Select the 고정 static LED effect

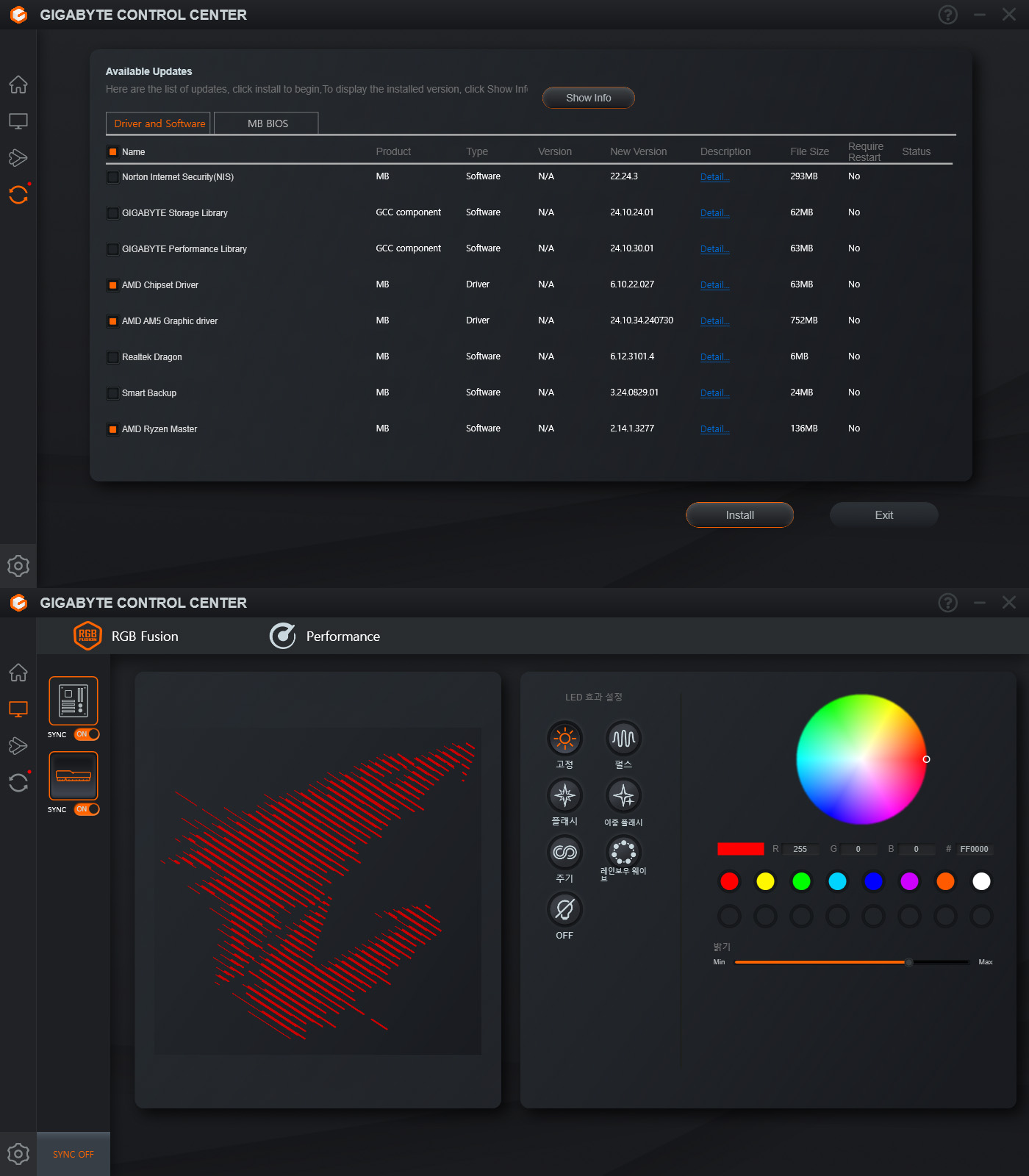click(564, 739)
